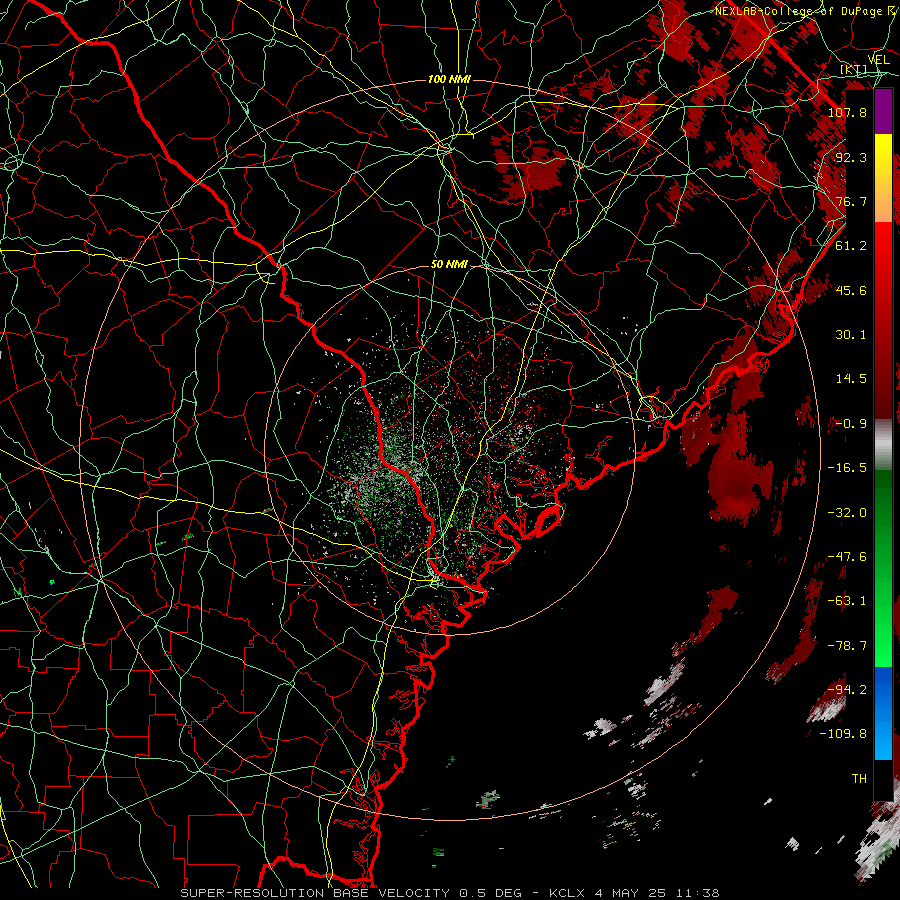This screenshot has width=900, height=900.
Task: Click the VEL legend title
Action: 879,60
